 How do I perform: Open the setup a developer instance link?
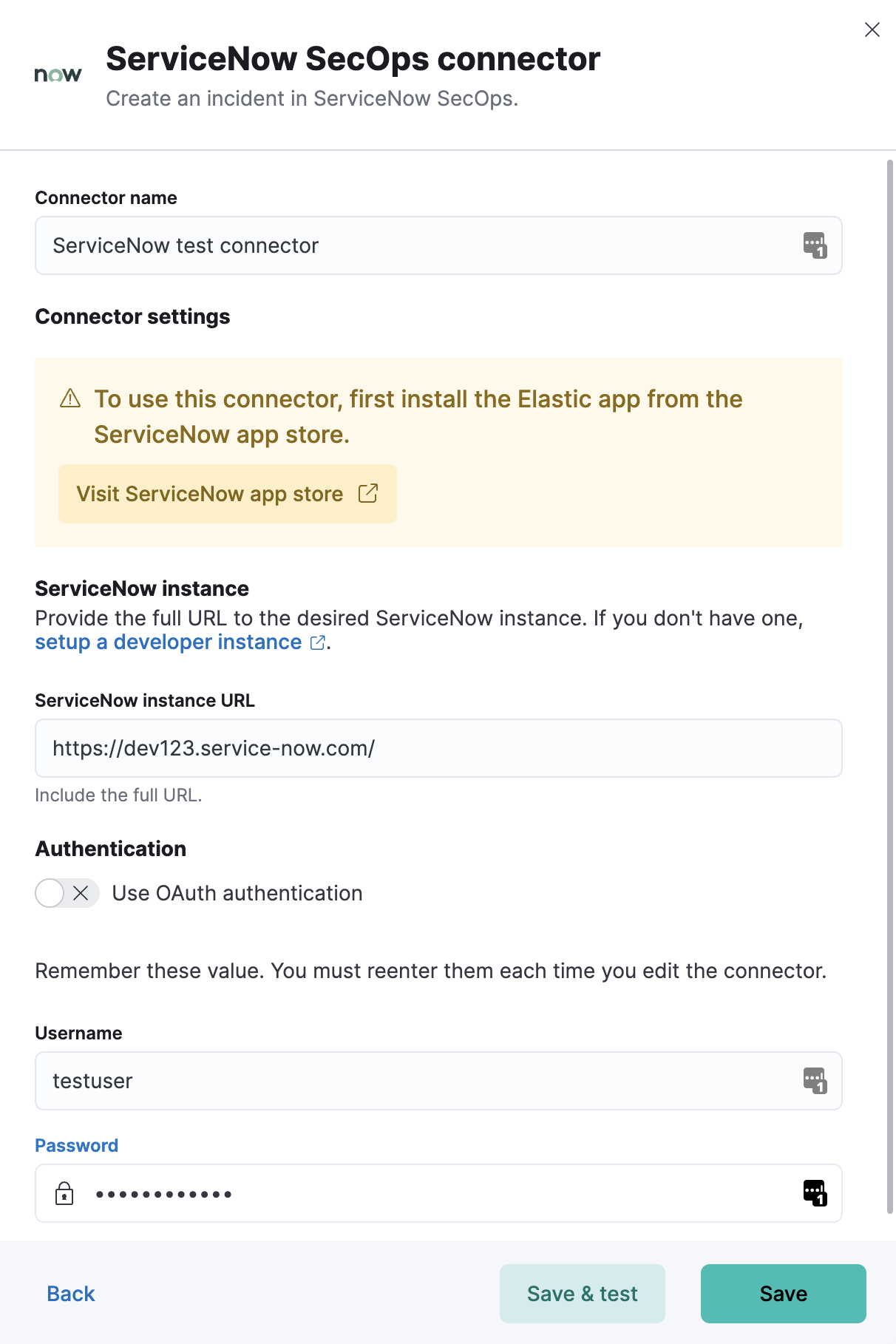(x=168, y=642)
